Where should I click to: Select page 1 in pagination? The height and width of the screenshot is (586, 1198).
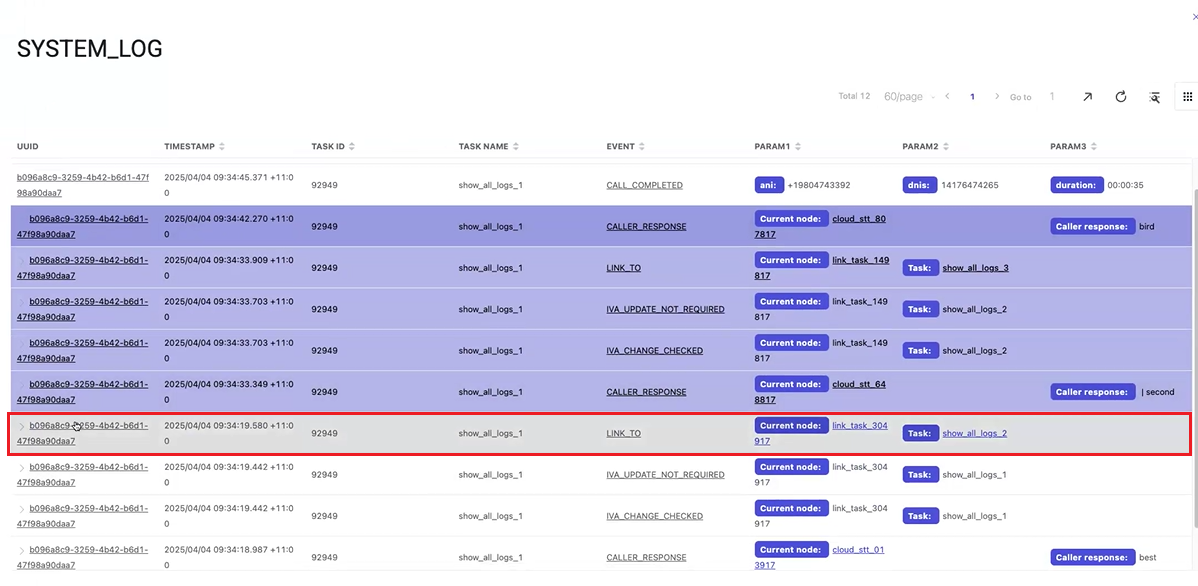973,97
